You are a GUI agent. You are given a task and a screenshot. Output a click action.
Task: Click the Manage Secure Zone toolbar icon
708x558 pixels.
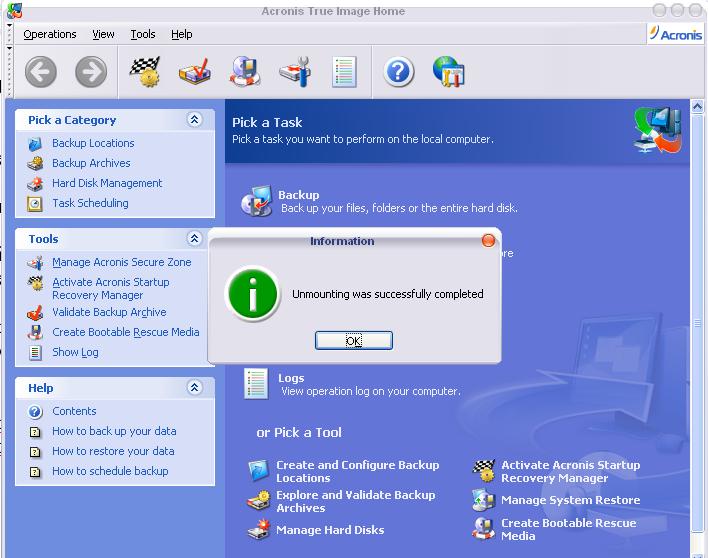pos(295,71)
